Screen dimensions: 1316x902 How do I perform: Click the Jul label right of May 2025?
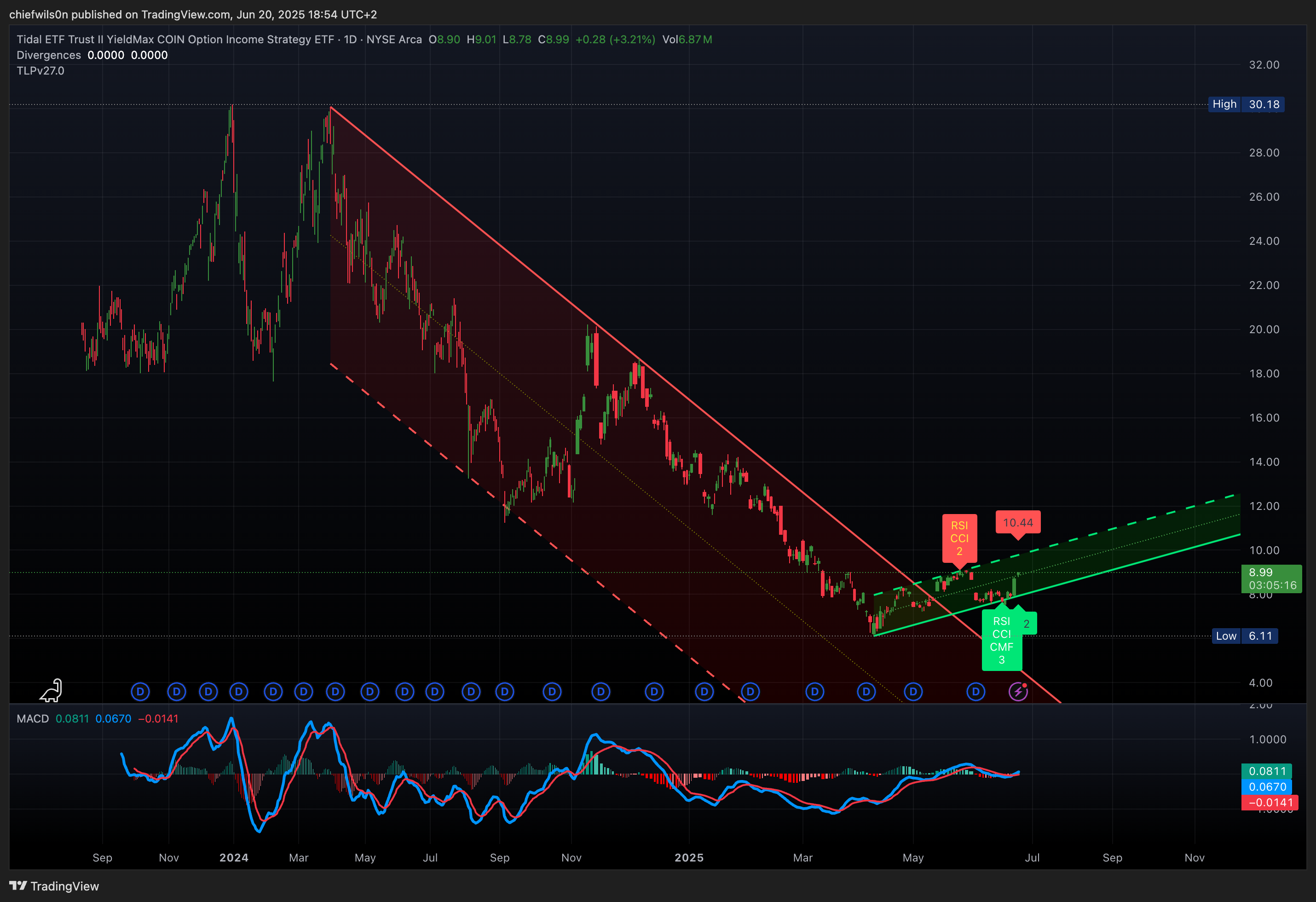[x=1032, y=858]
